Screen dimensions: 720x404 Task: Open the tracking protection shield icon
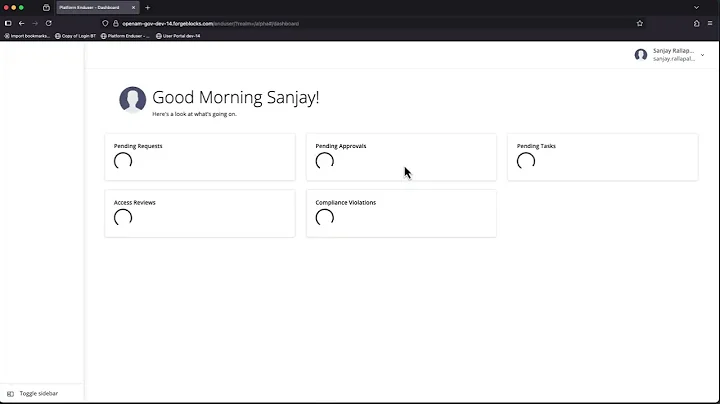point(105,23)
